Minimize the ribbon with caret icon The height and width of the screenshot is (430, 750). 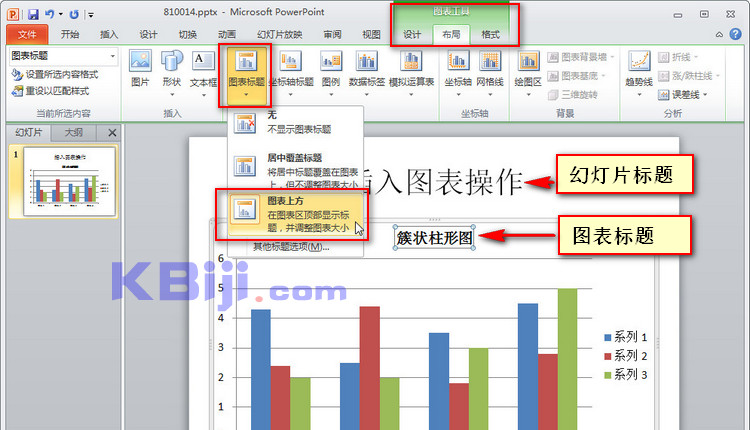[x=719, y=34]
